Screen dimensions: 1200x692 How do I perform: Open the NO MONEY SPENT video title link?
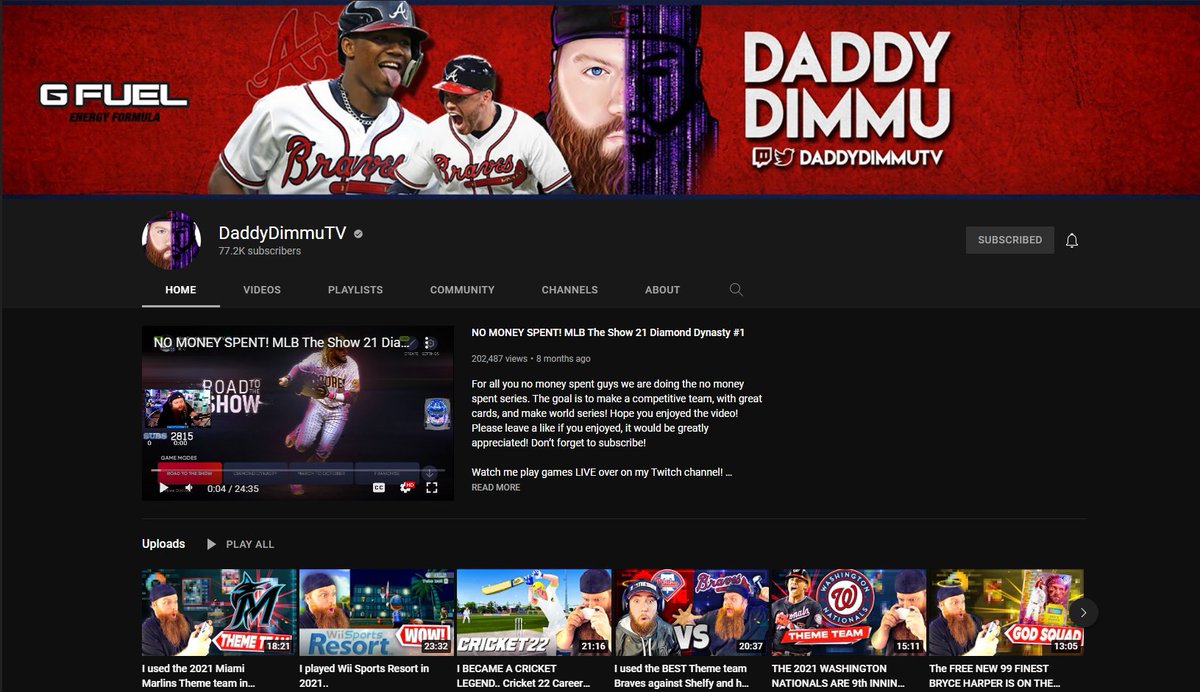[x=608, y=332]
